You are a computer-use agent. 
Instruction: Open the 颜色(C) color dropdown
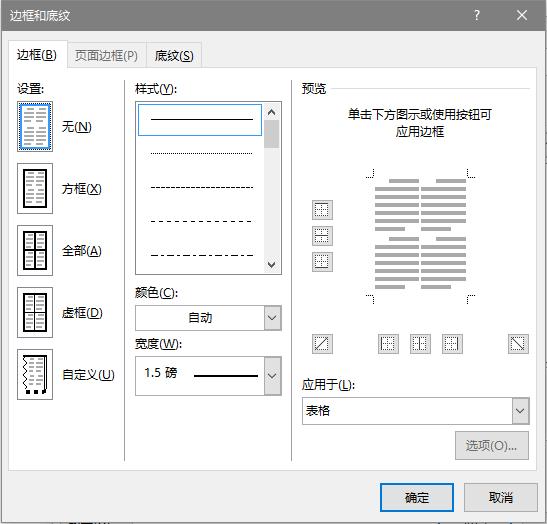point(208,318)
